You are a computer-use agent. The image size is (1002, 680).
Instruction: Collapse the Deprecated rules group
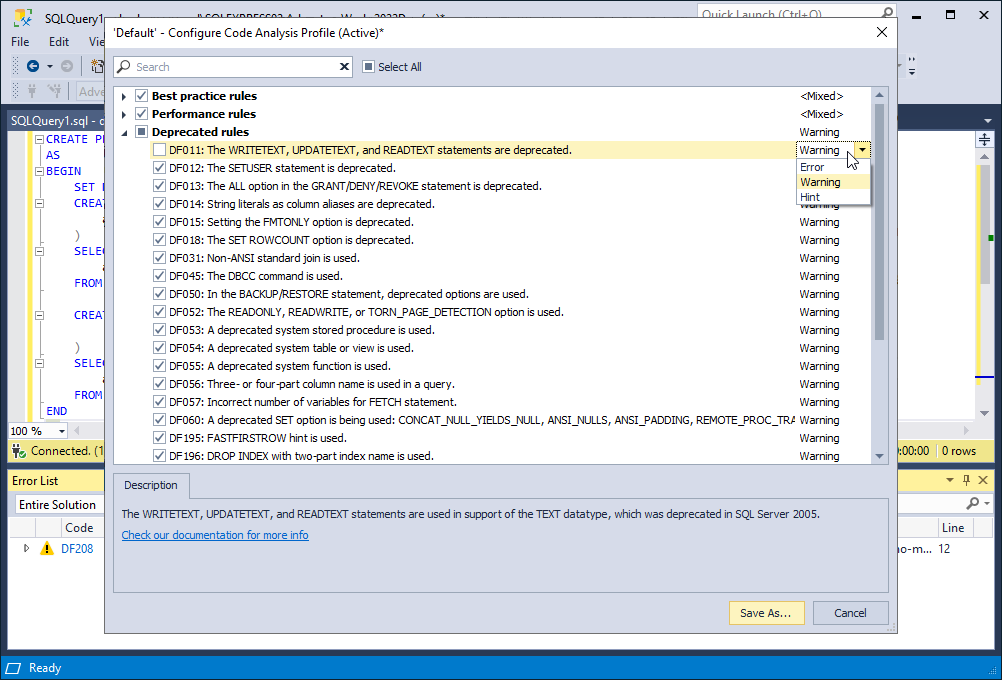coord(124,132)
